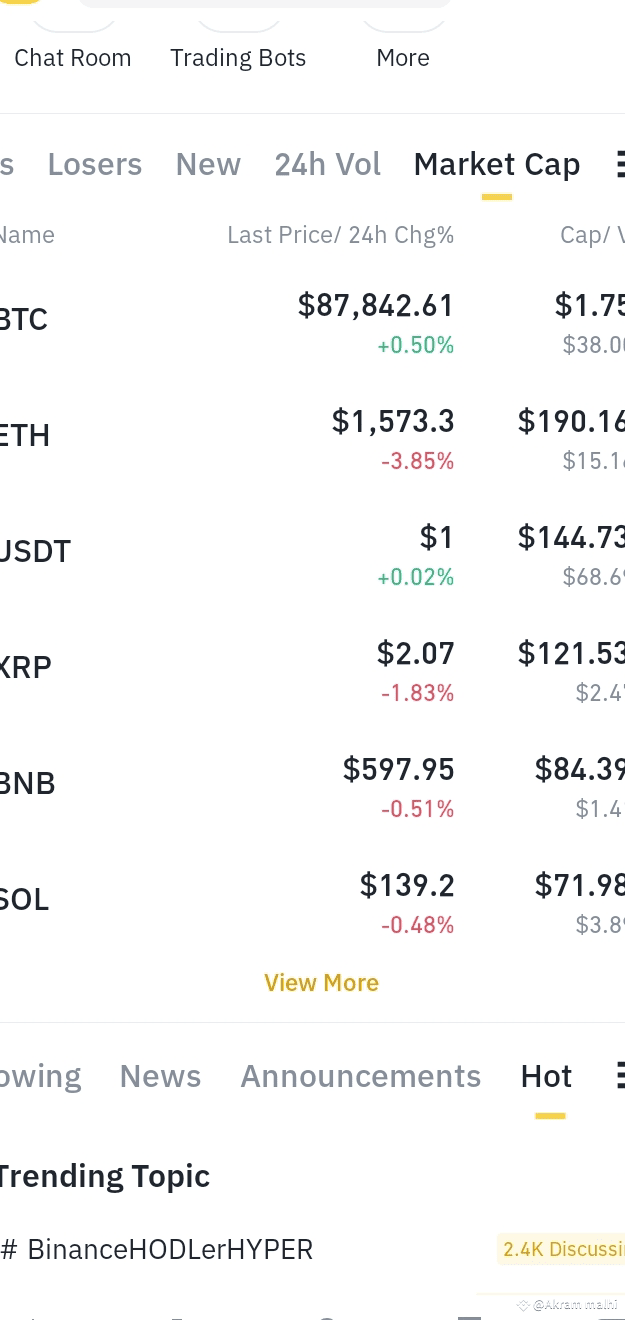This screenshot has height=1320, width=625.
Task: Open the BNB row priced $597.95
Action: pyautogui.click(x=312, y=784)
